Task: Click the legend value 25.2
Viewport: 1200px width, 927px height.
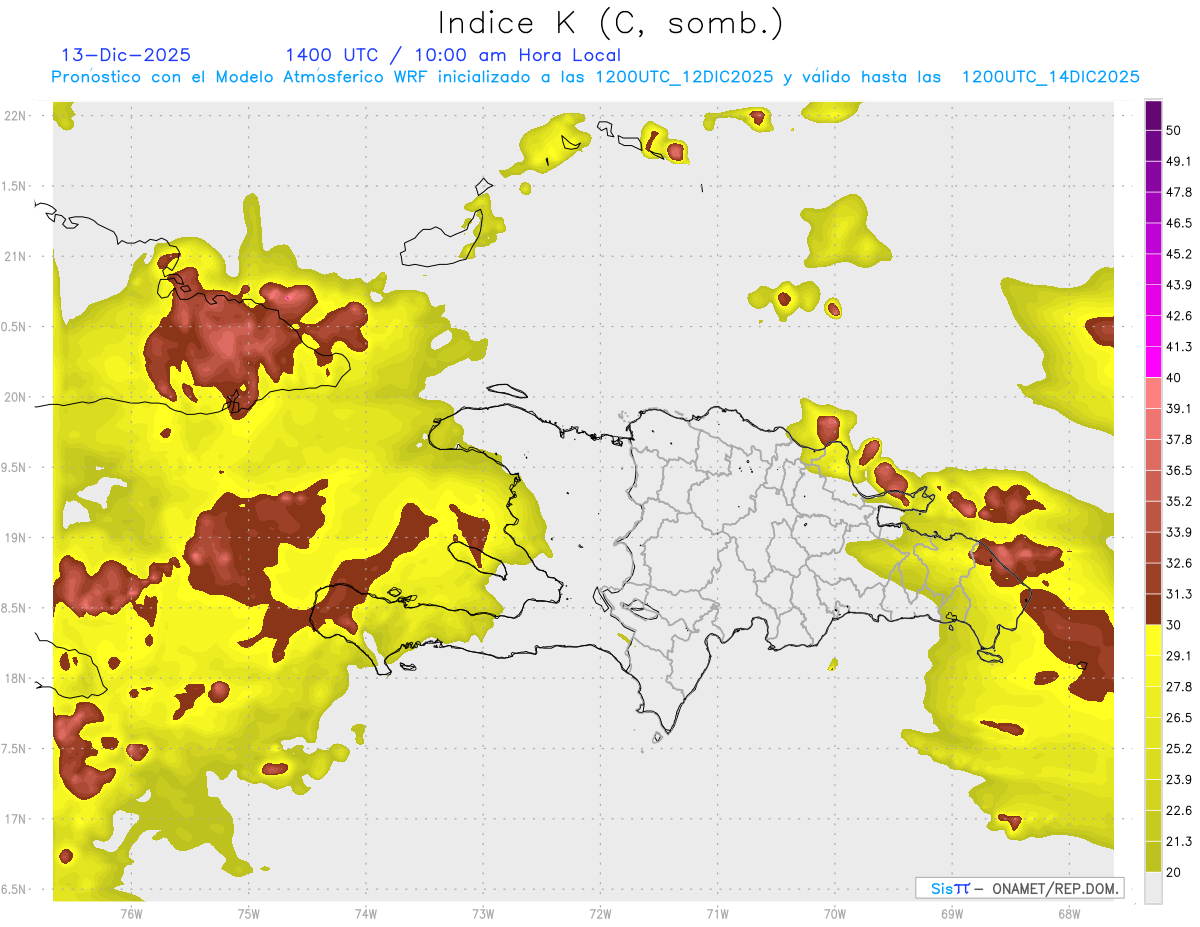Action: click(x=1178, y=749)
